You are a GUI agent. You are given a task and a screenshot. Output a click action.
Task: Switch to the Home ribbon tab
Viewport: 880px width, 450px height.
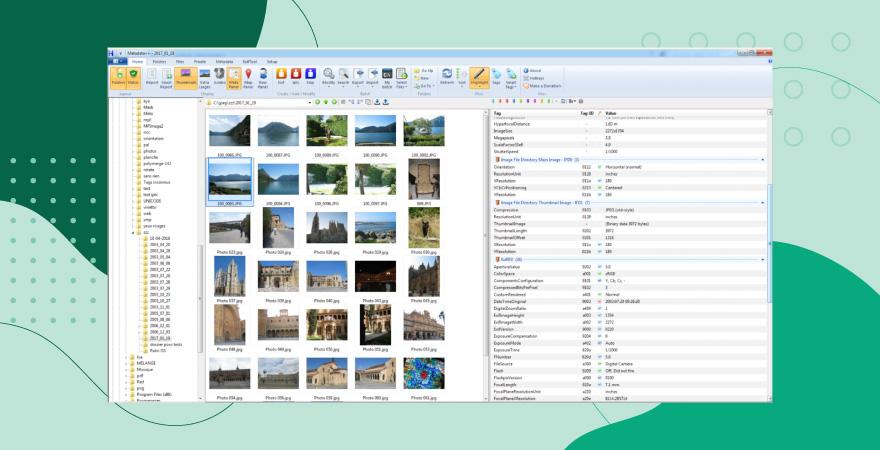tap(138, 61)
